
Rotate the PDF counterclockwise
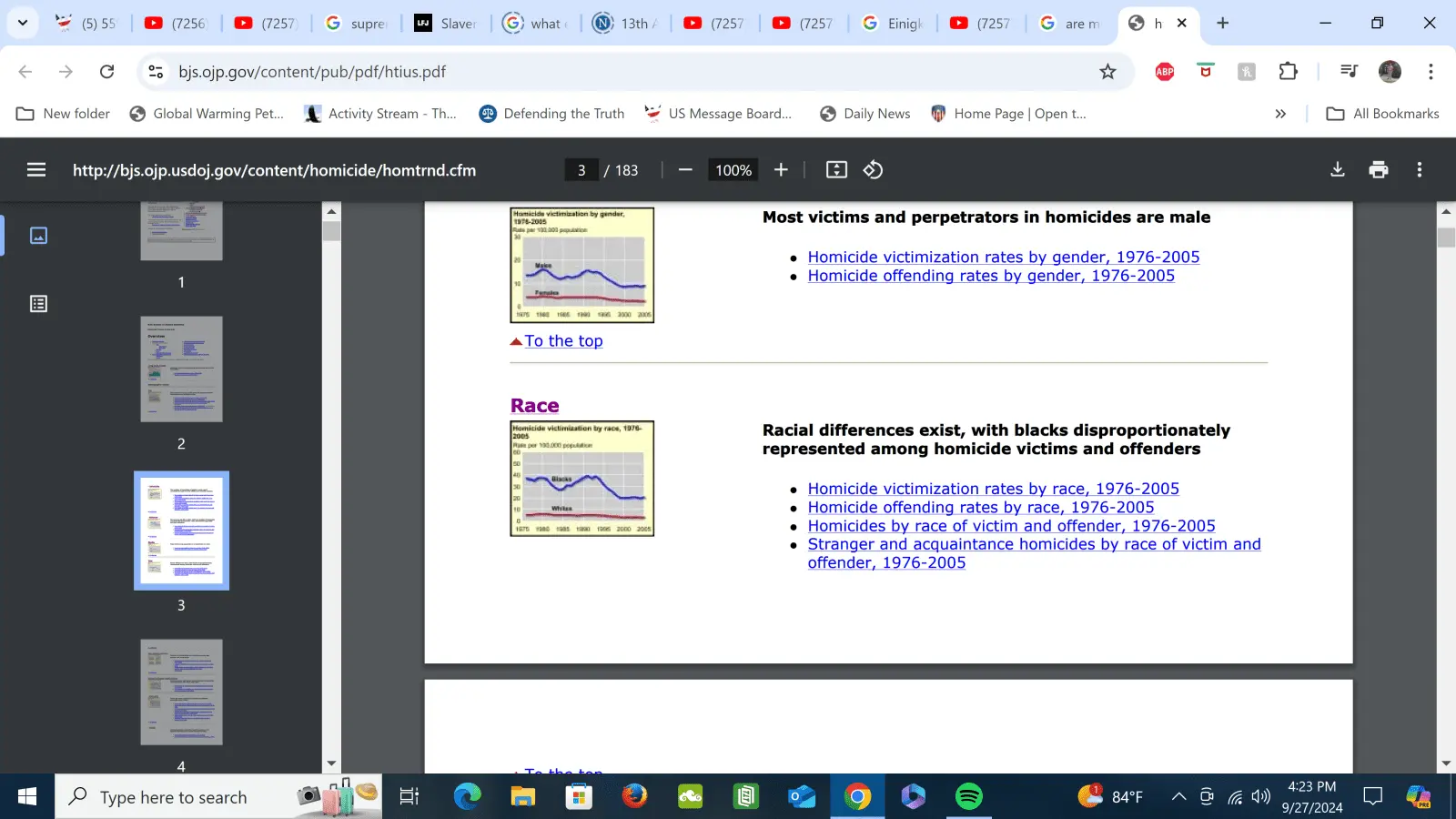point(873,169)
